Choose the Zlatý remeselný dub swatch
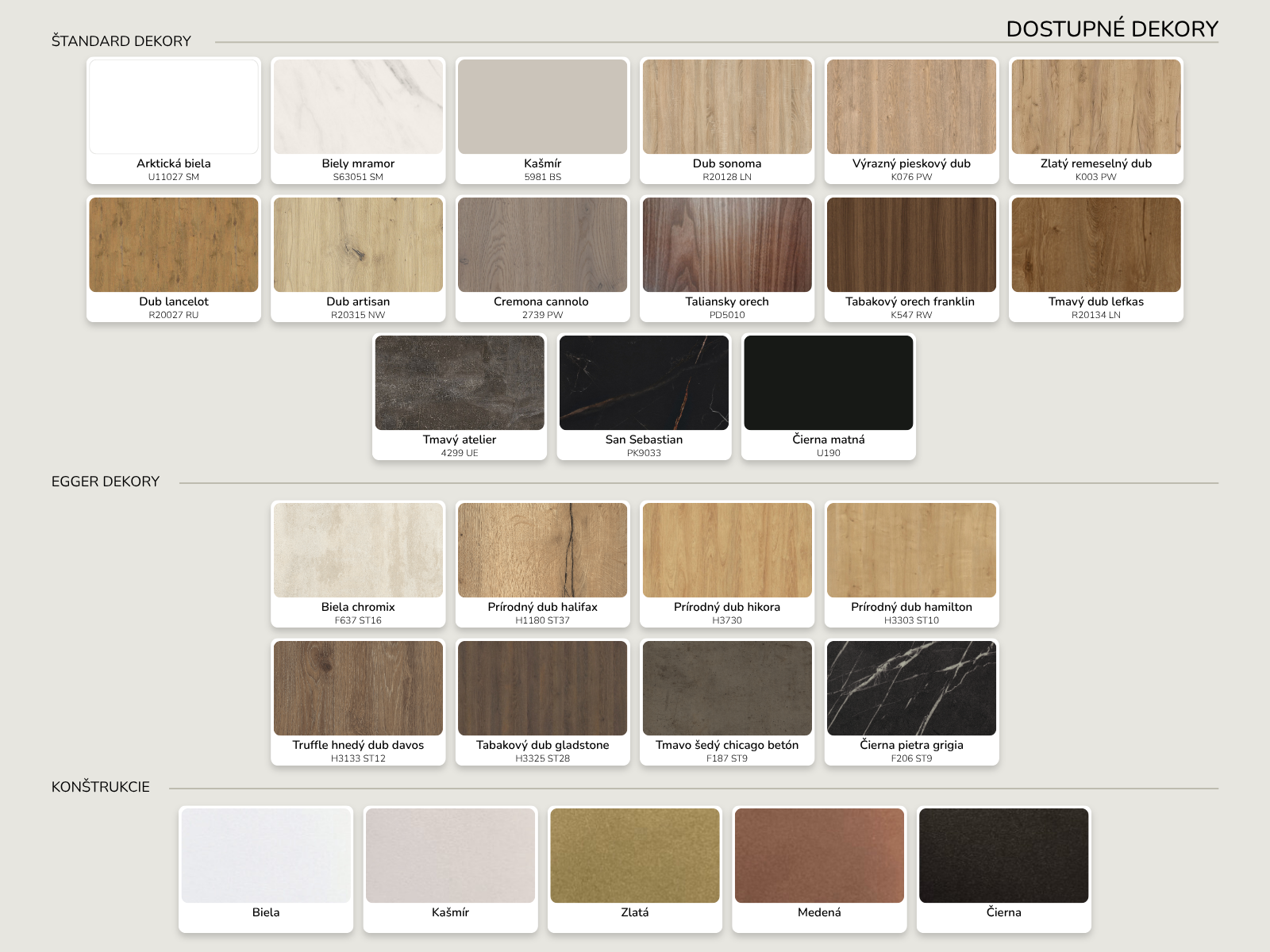The width and height of the screenshot is (1270, 952). click(x=1096, y=121)
